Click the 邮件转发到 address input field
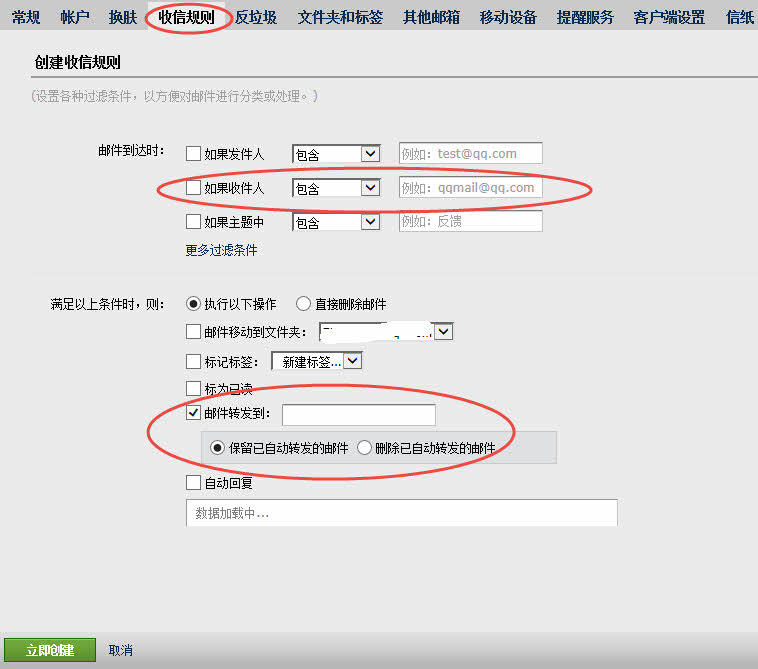 click(358, 415)
